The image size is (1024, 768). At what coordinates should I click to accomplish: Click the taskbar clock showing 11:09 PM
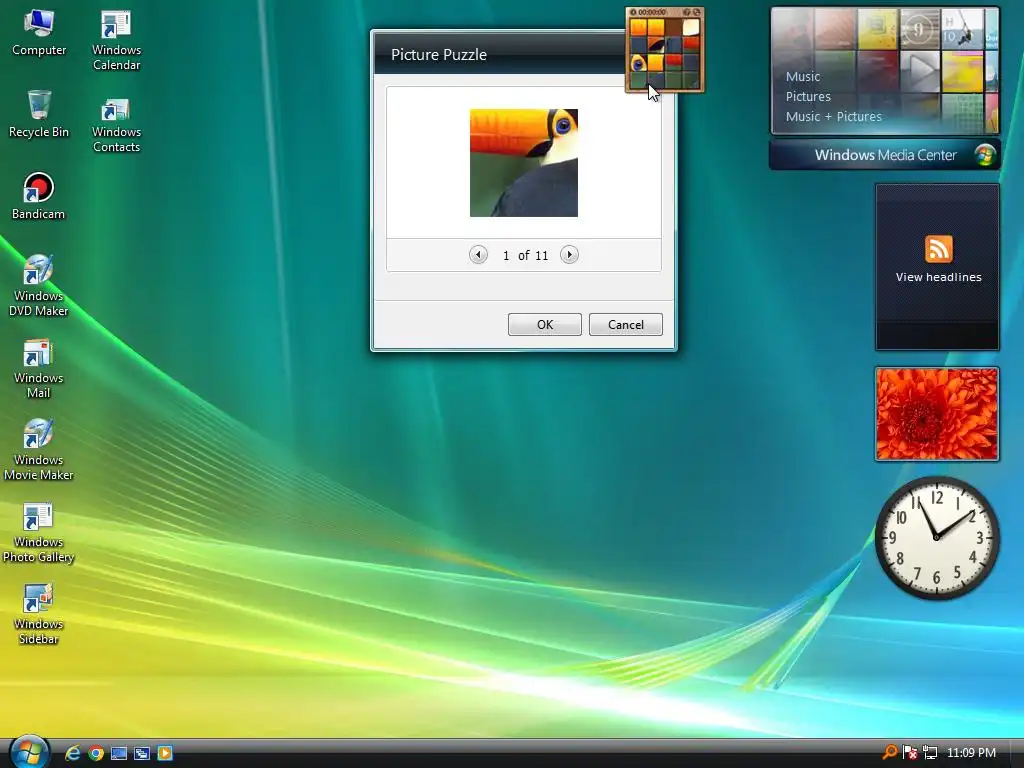point(971,753)
